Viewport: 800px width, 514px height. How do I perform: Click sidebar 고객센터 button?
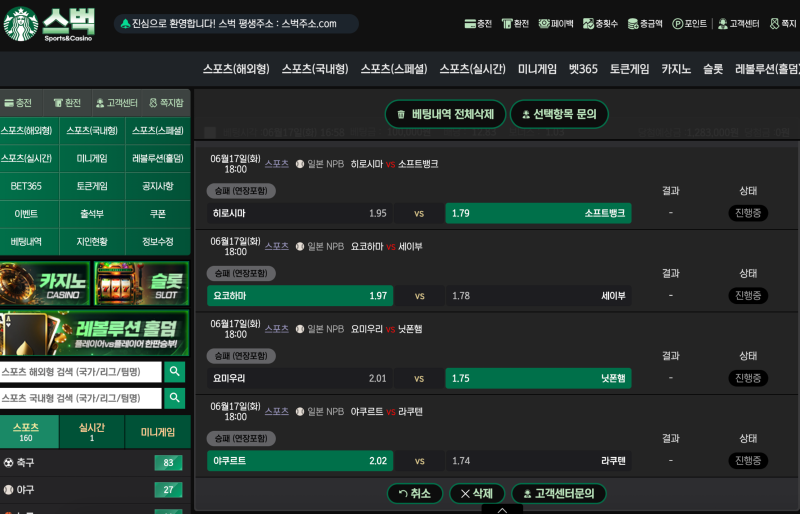point(117,103)
